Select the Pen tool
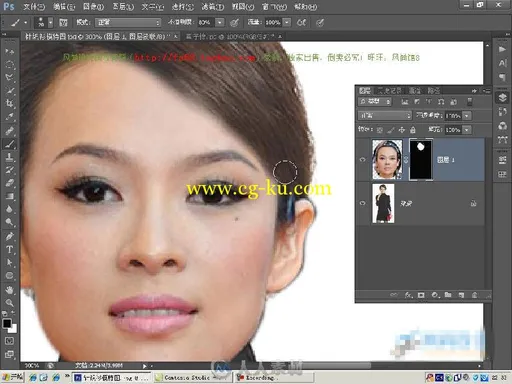 click(x=9, y=236)
